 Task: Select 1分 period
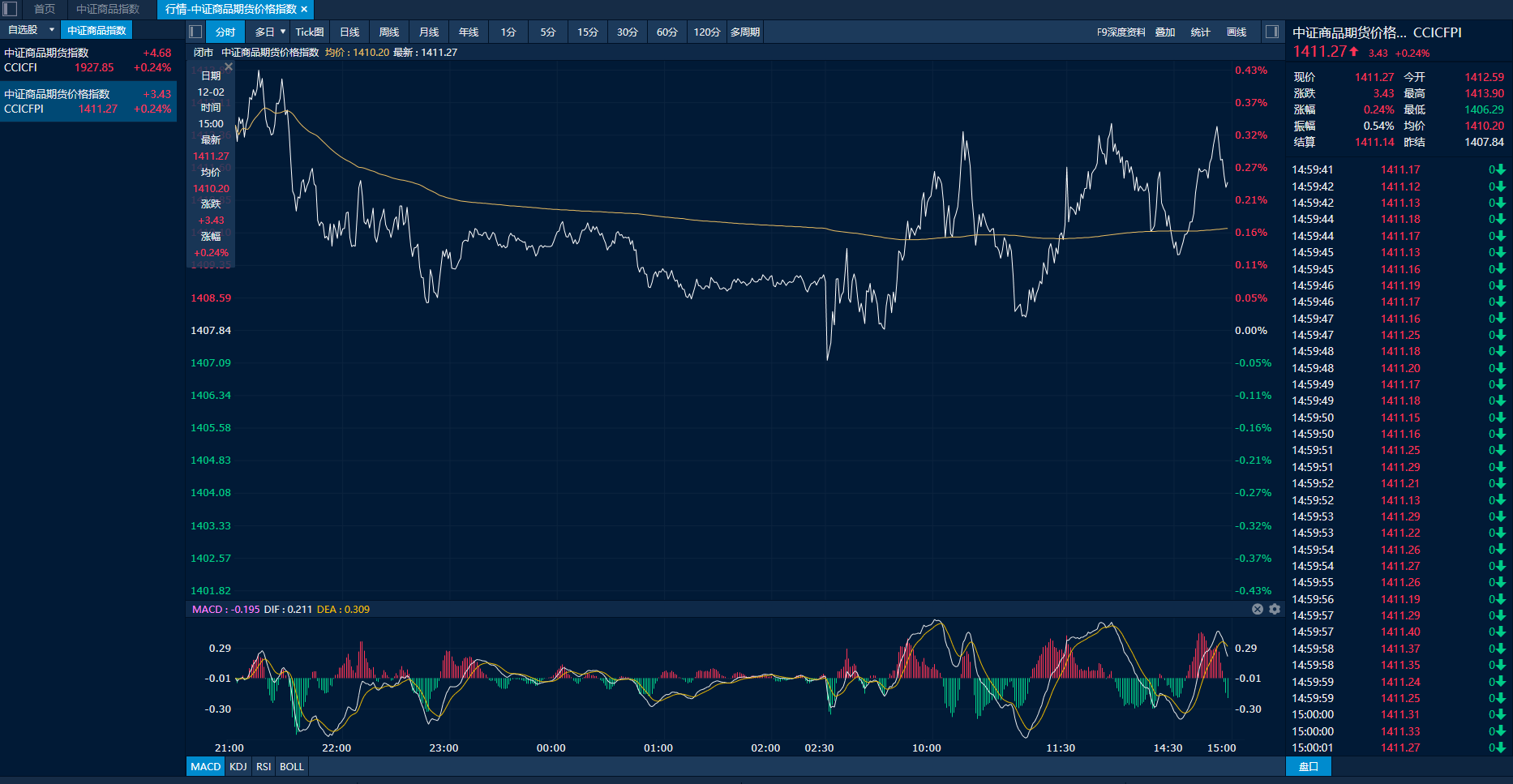[508, 32]
